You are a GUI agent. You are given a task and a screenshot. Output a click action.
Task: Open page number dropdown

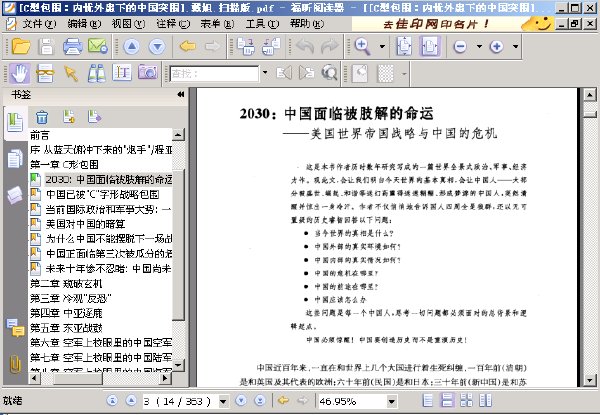tap(223, 401)
